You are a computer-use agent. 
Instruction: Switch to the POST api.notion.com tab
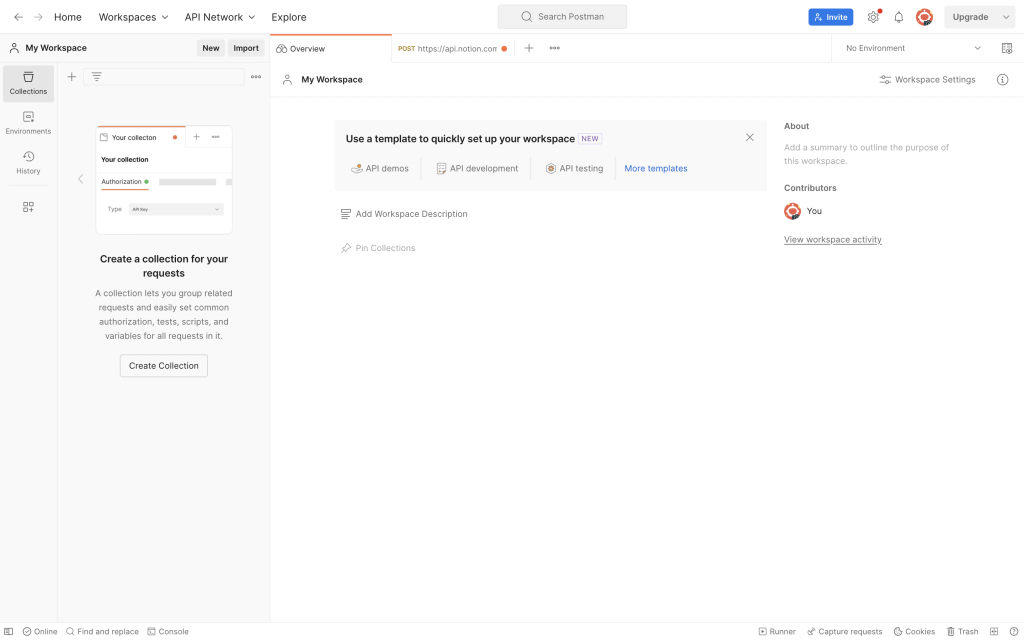coord(453,48)
